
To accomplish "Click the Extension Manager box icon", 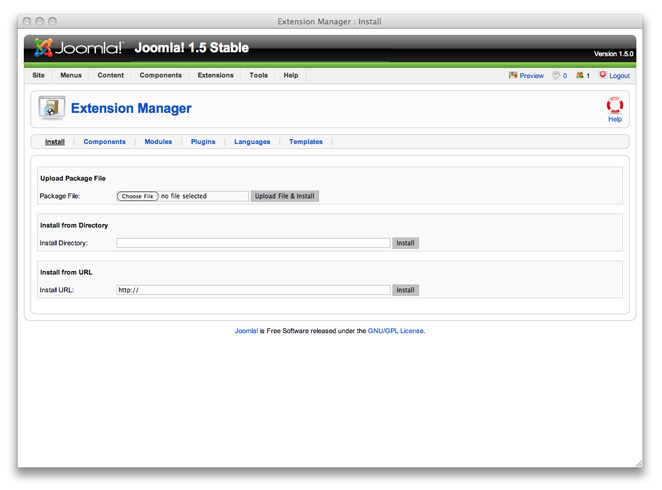I will click(x=52, y=108).
